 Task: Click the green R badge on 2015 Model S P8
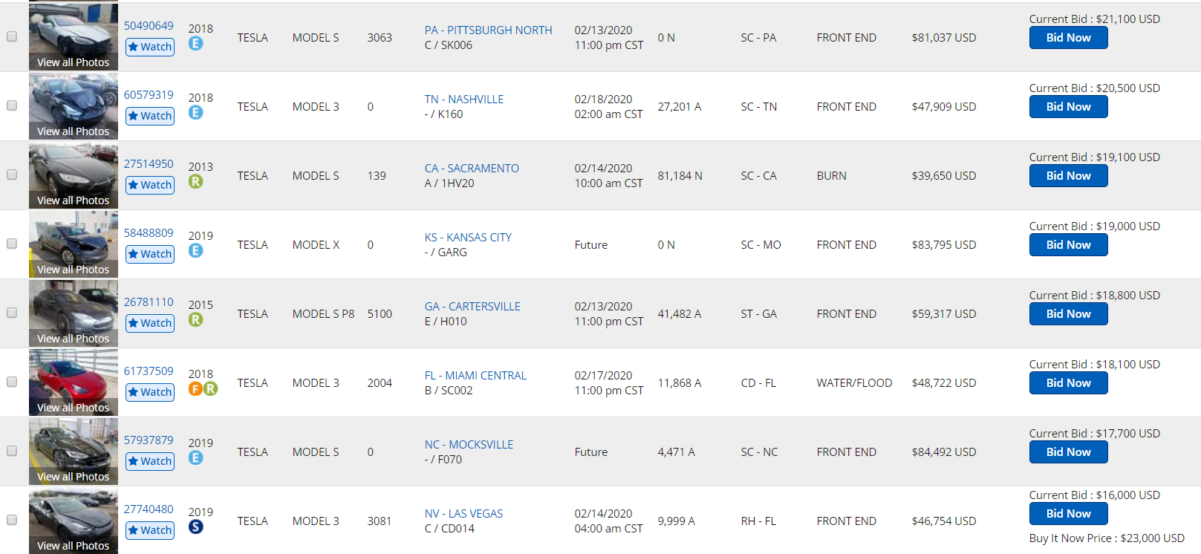point(196,320)
